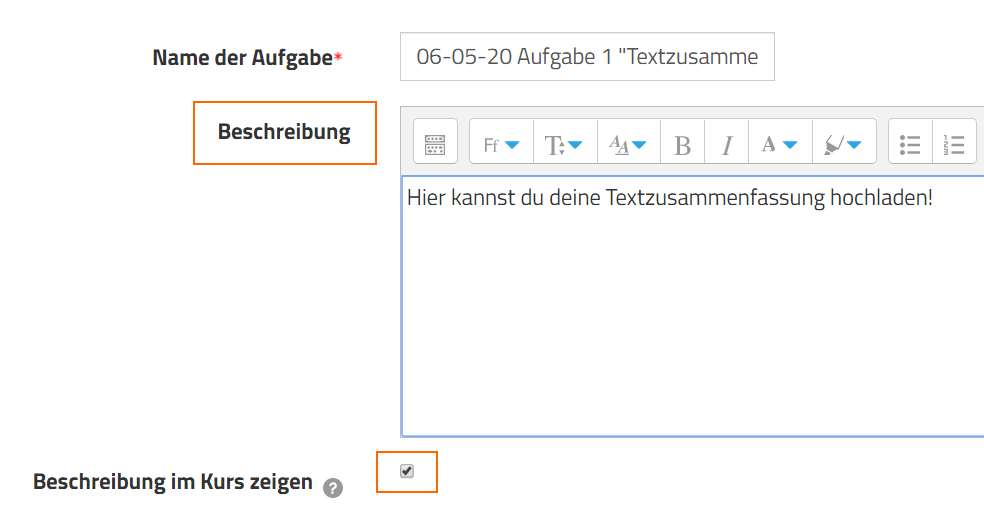Apply italic formatting in the editor
The height and width of the screenshot is (517, 984).
727,145
